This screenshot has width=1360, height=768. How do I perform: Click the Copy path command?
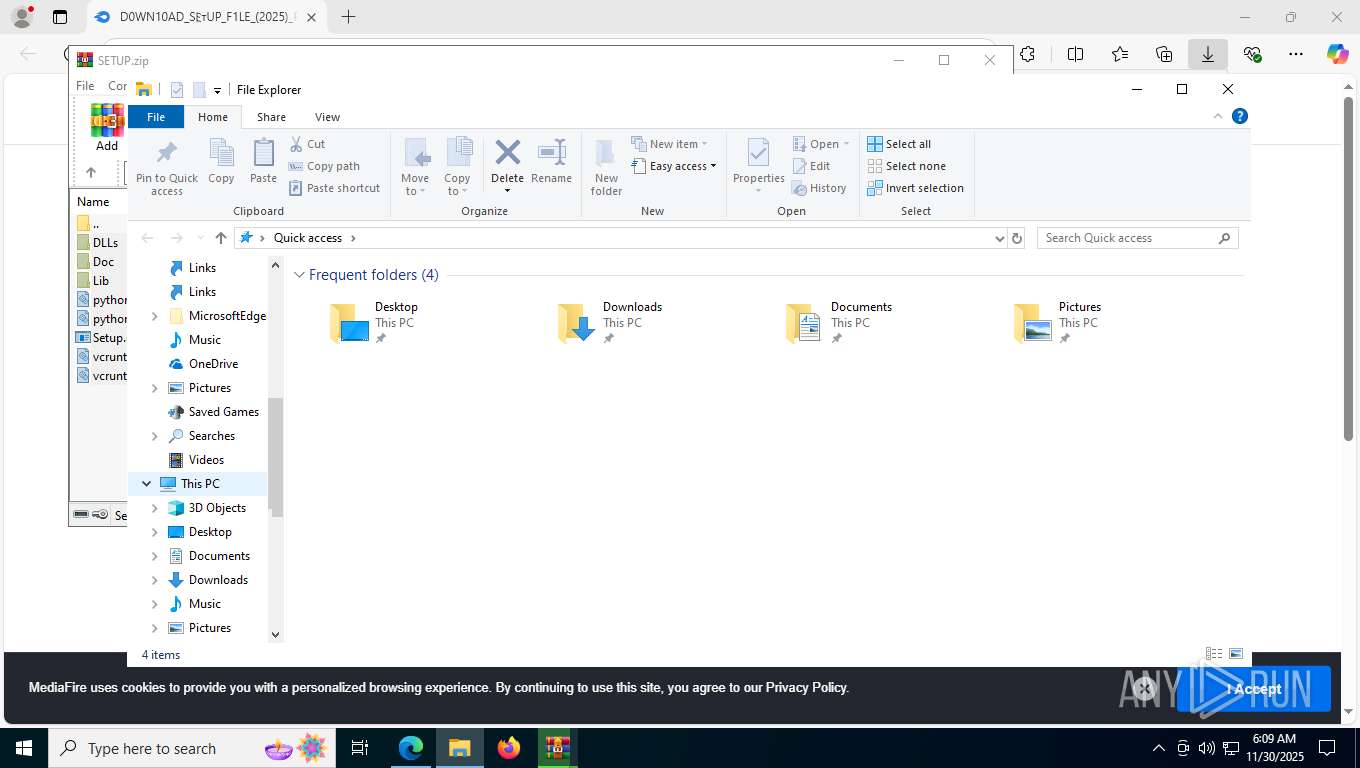tap(324, 166)
